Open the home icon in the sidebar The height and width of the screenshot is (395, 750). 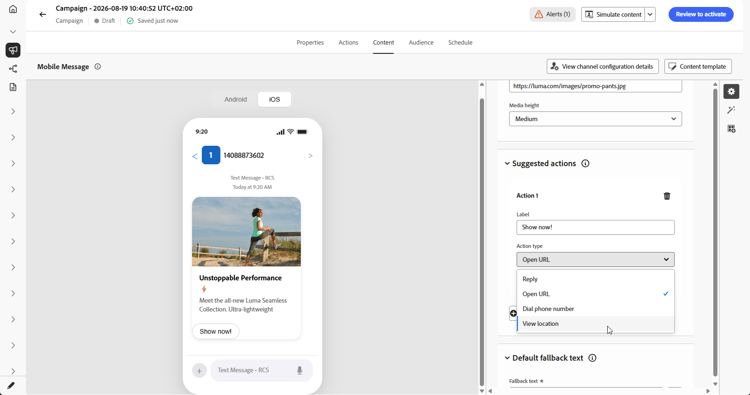pyautogui.click(x=13, y=9)
